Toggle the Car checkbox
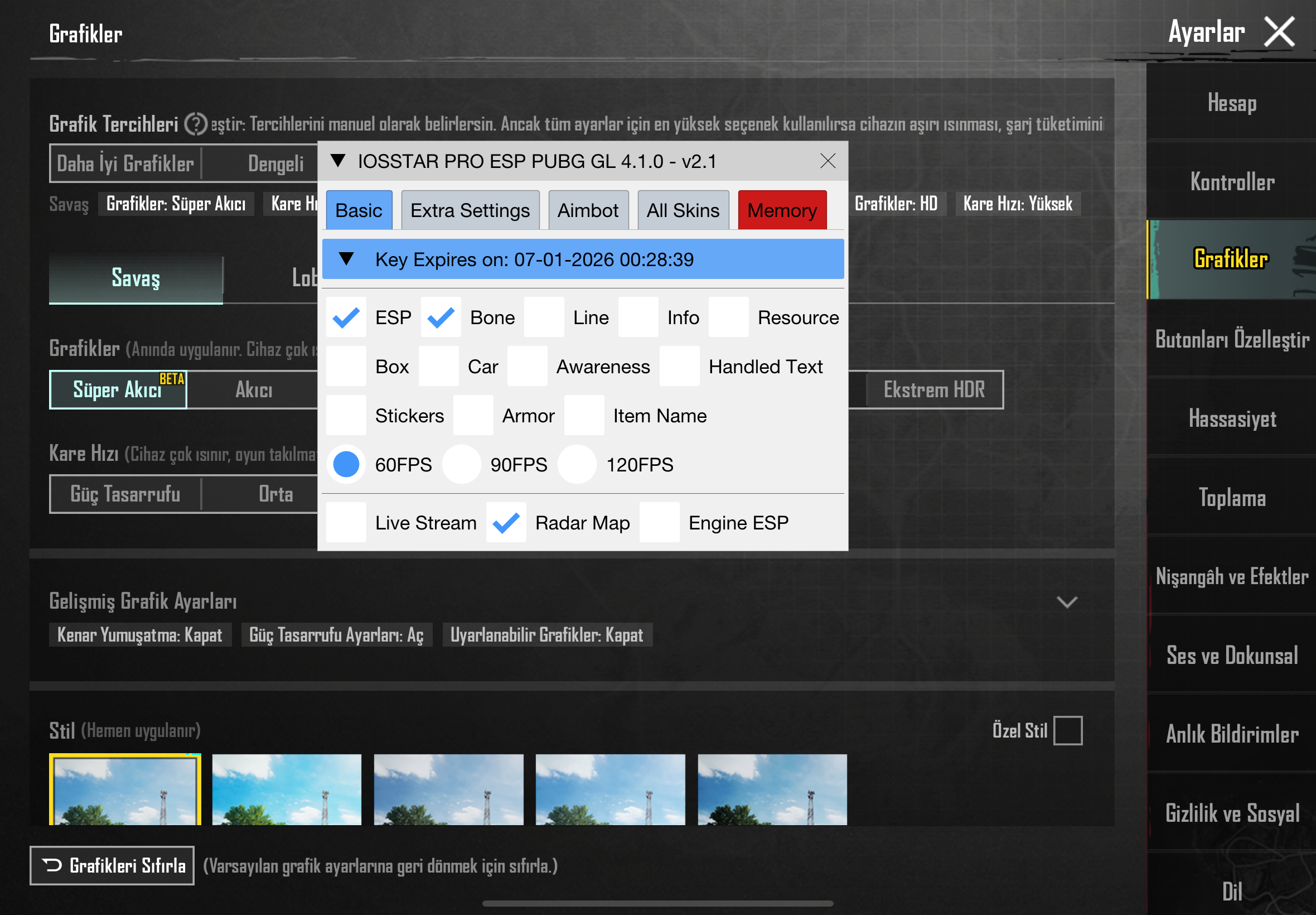 (x=438, y=367)
